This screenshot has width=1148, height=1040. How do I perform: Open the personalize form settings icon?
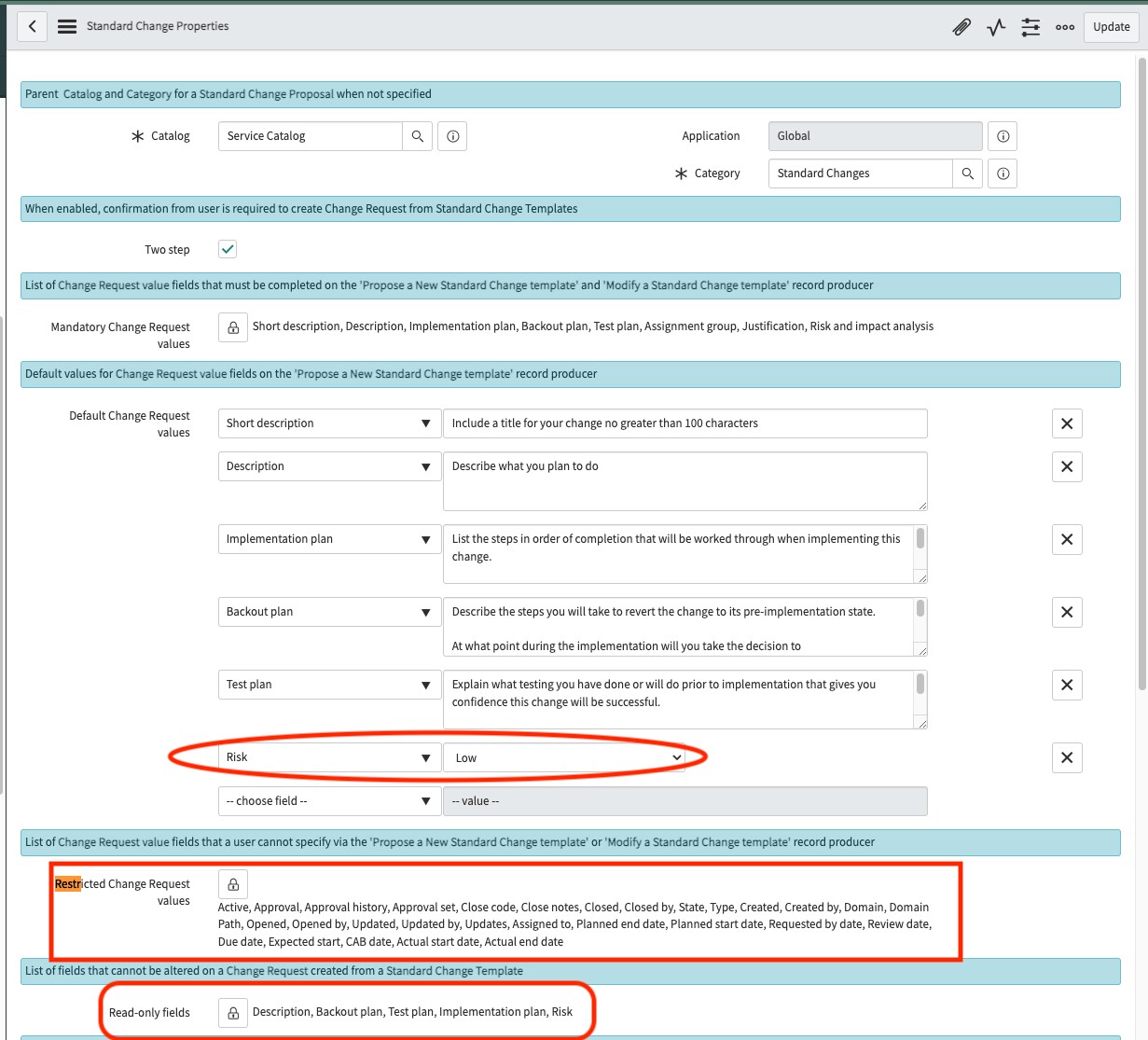tap(1030, 27)
